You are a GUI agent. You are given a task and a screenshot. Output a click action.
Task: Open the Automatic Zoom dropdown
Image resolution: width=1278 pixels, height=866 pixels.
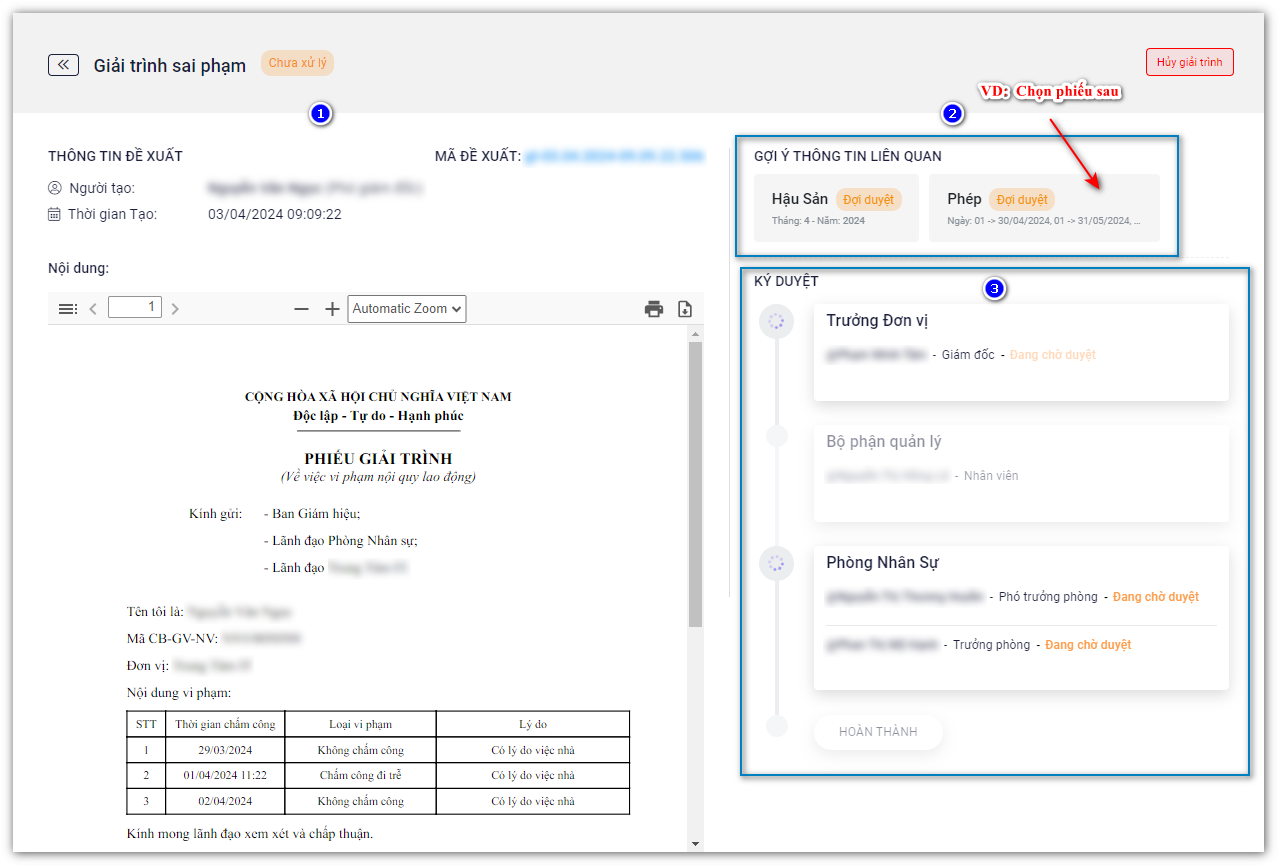[x=407, y=309]
